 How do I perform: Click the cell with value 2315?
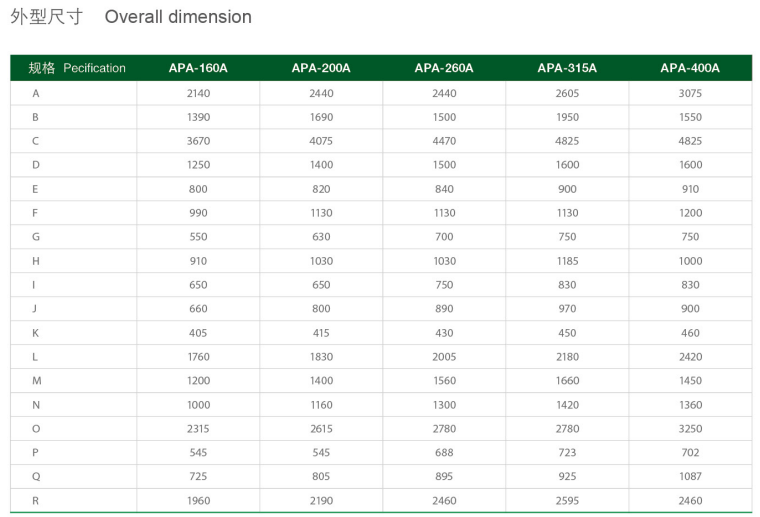(198, 429)
